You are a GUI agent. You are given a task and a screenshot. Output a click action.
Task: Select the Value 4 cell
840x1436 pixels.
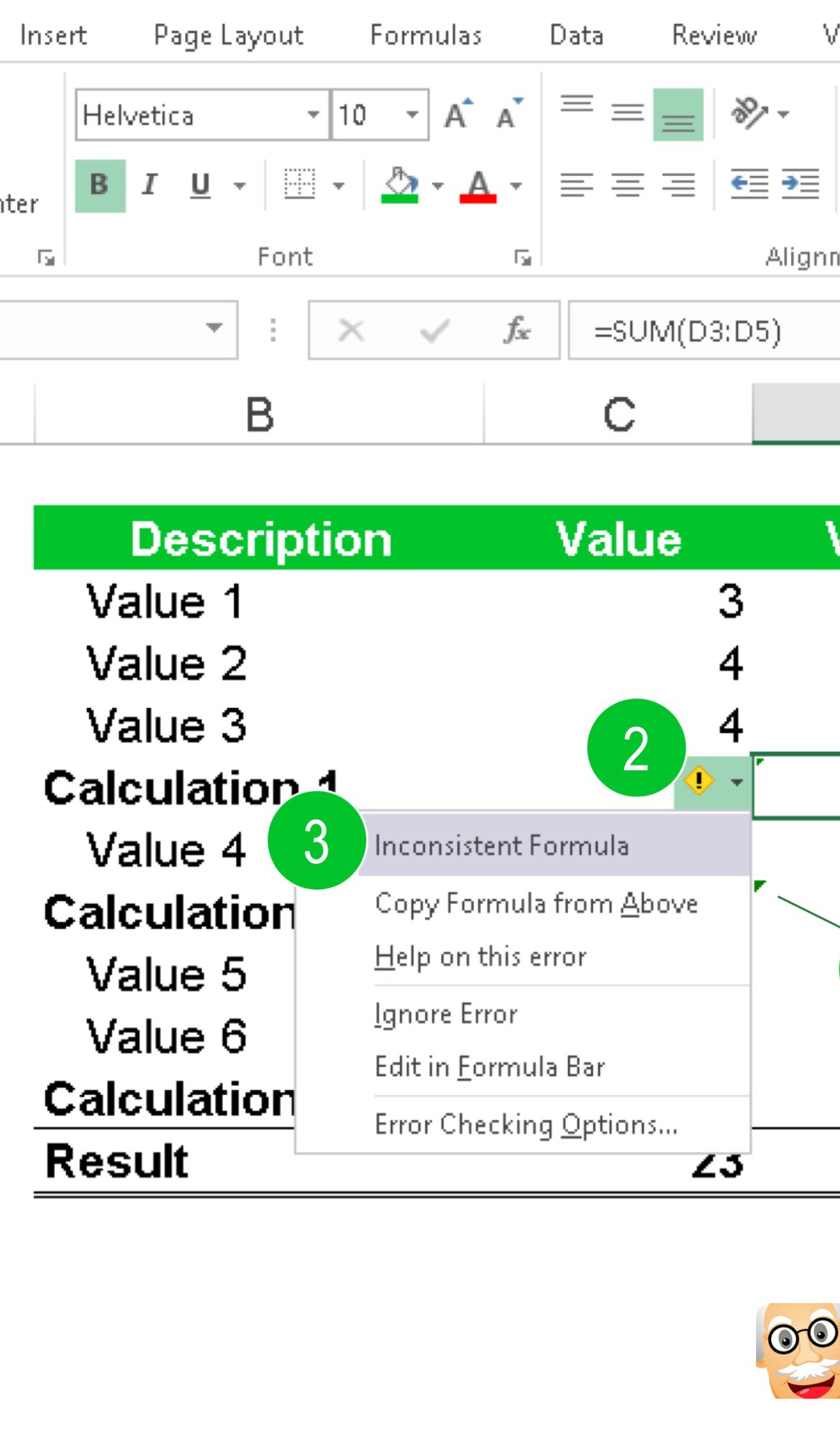[166, 849]
